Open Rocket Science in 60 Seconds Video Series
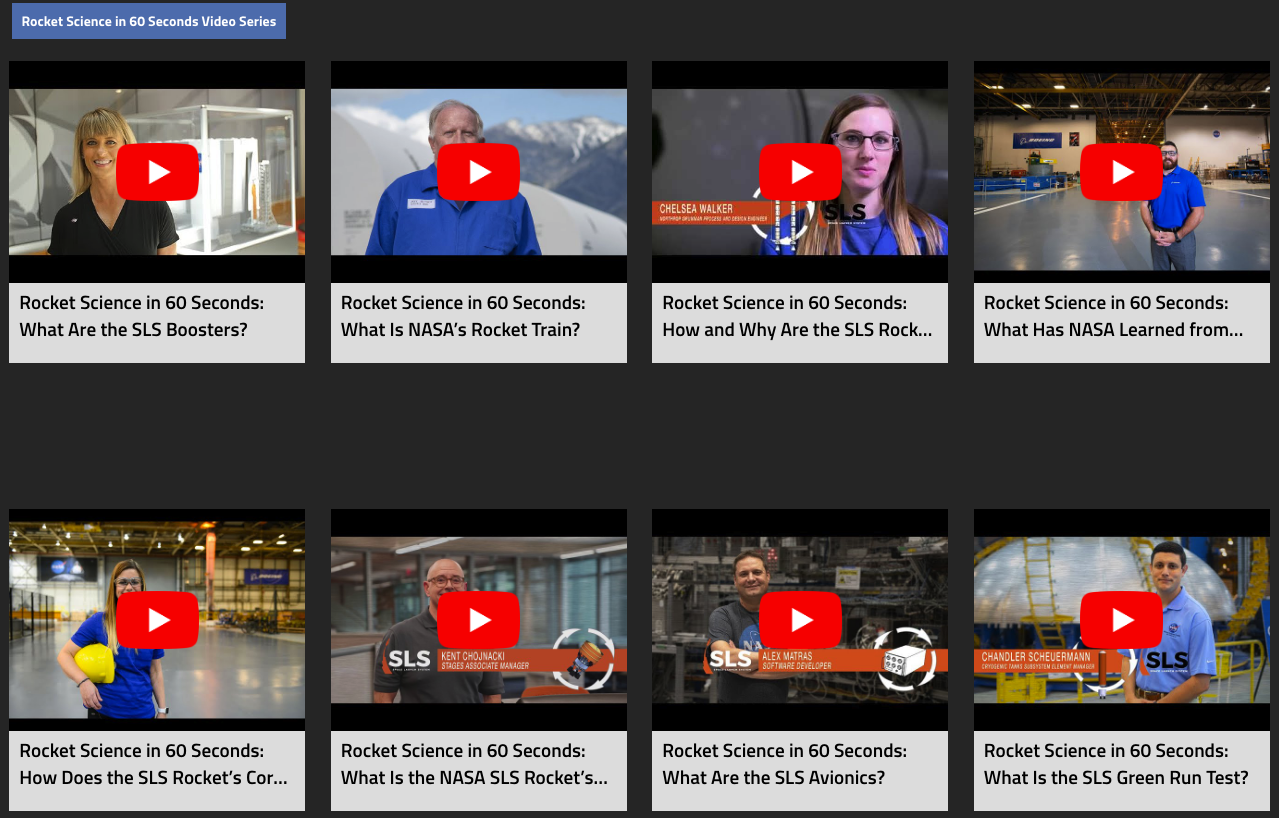Image resolution: width=1279 pixels, height=818 pixels. click(x=149, y=21)
